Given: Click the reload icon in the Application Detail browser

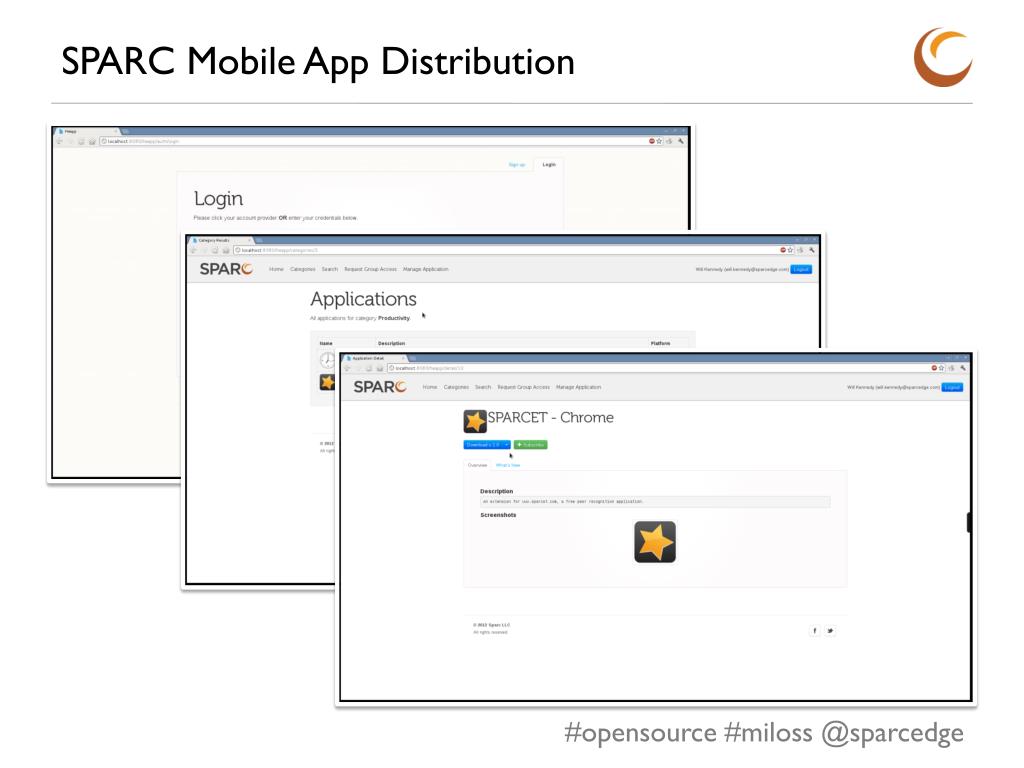Looking at the screenshot, I should click(x=369, y=368).
